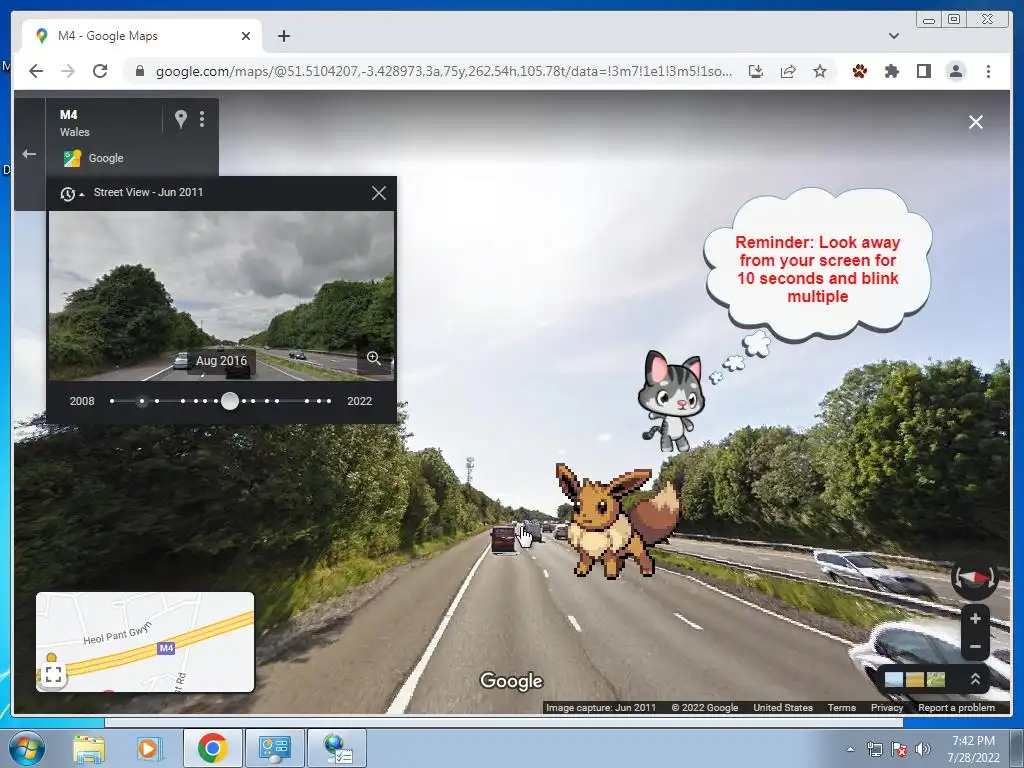
Task: Click the location pin icon beside M4
Action: (x=181, y=119)
